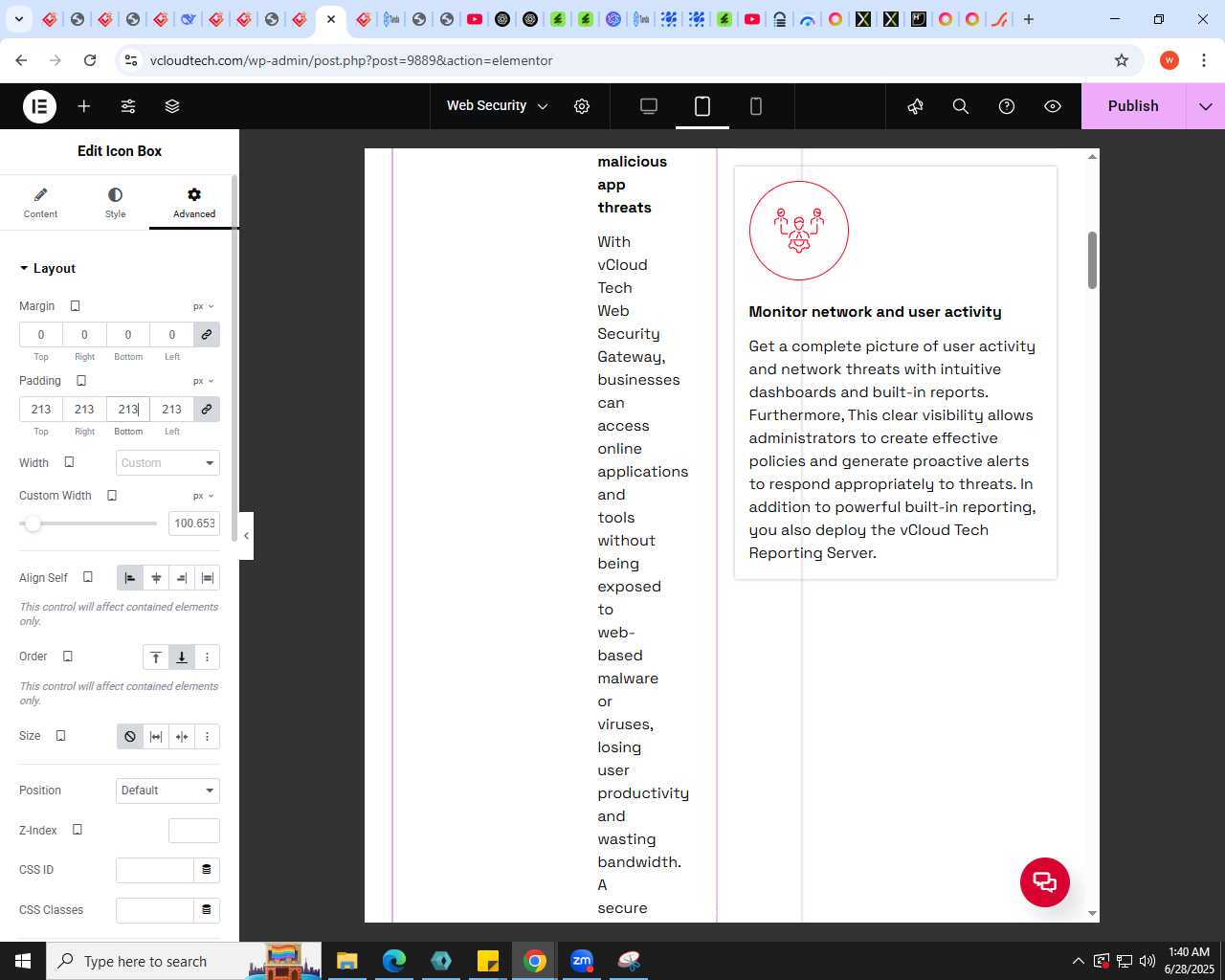
Task: Open Zoom from the taskbar
Action: click(x=582, y=961)
